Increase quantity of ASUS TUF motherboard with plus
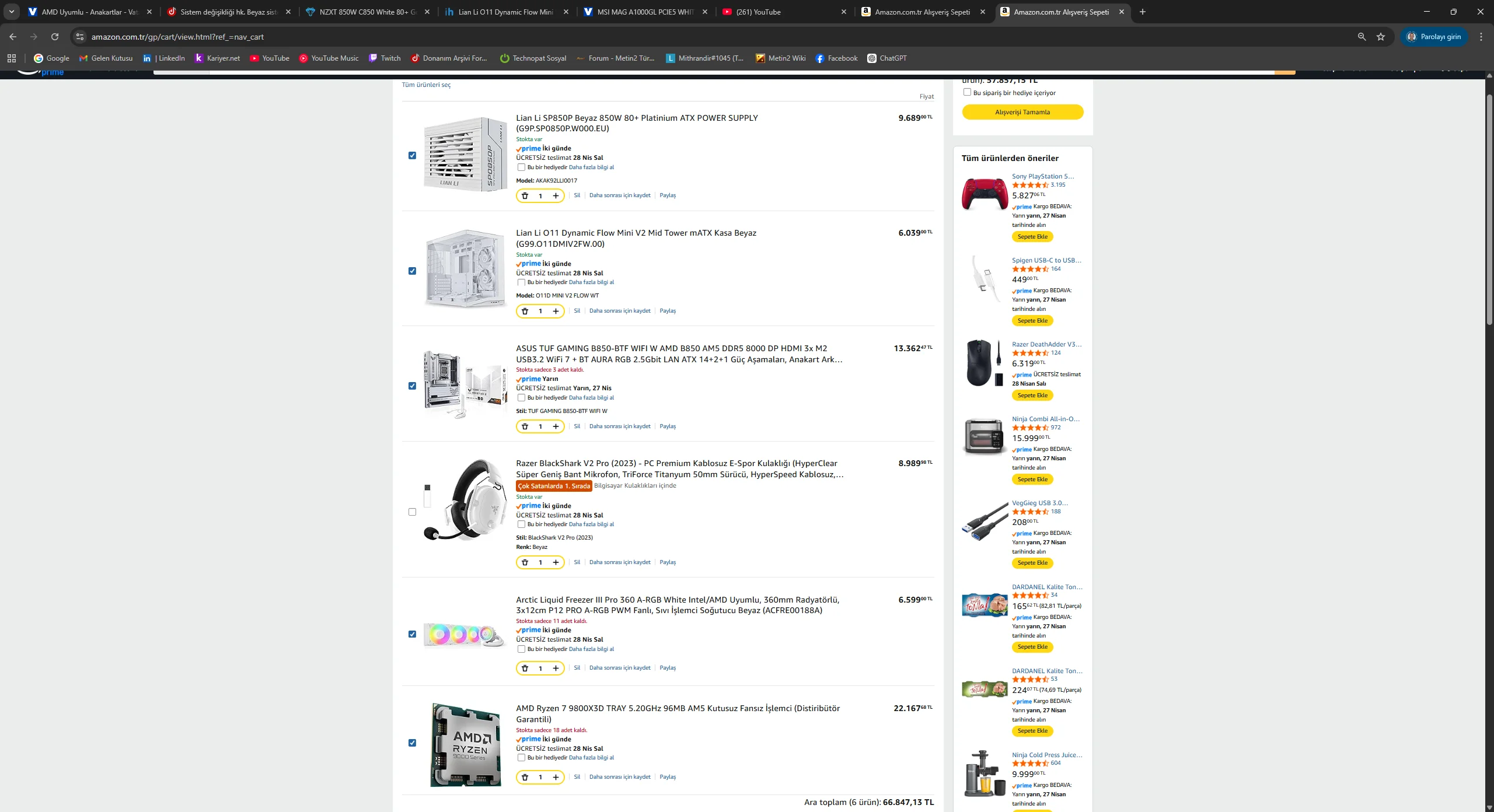This screenshot has width=1494, height=812. coord(556,426)
